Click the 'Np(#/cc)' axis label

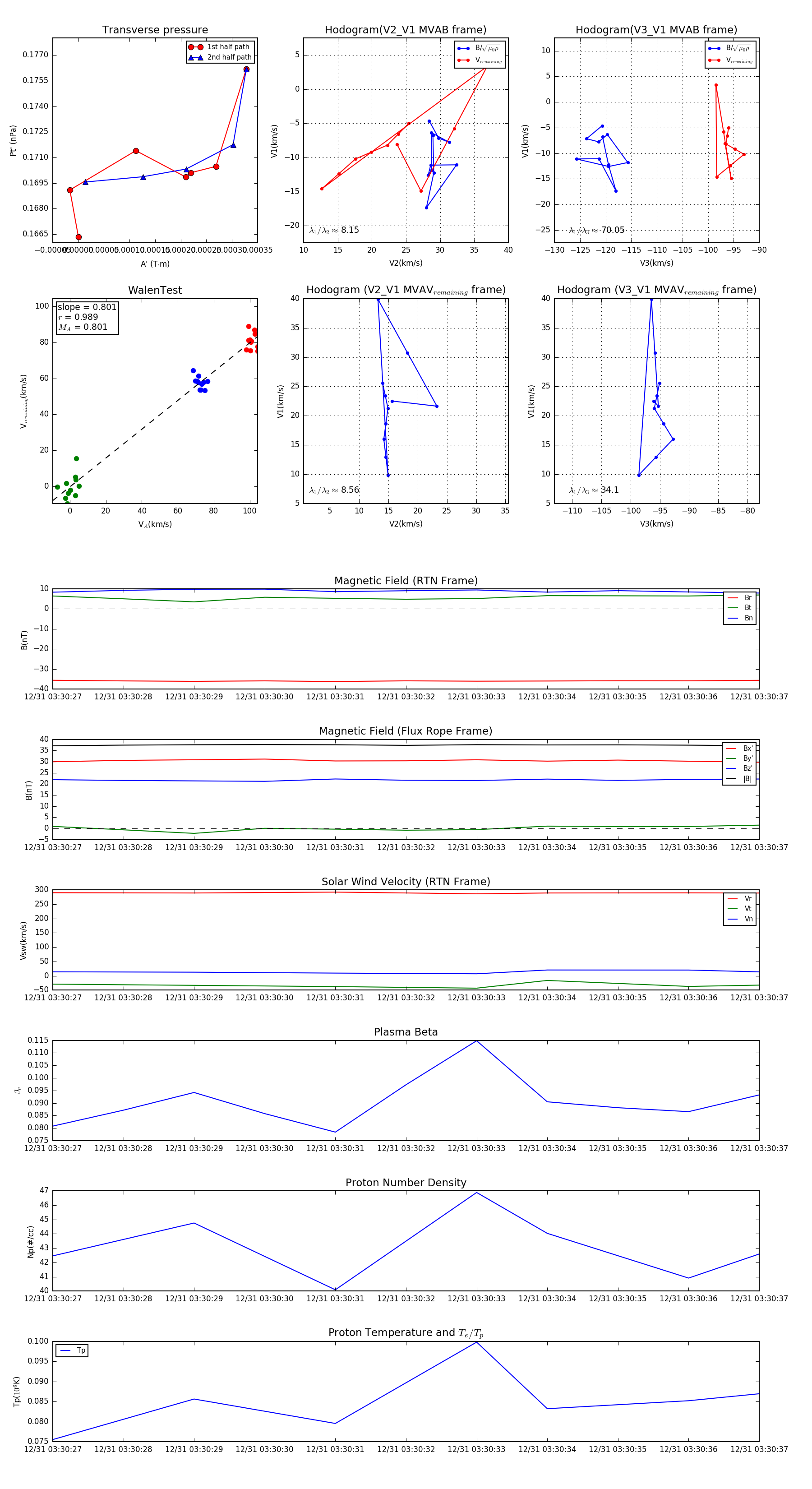tap(31, 1241)
